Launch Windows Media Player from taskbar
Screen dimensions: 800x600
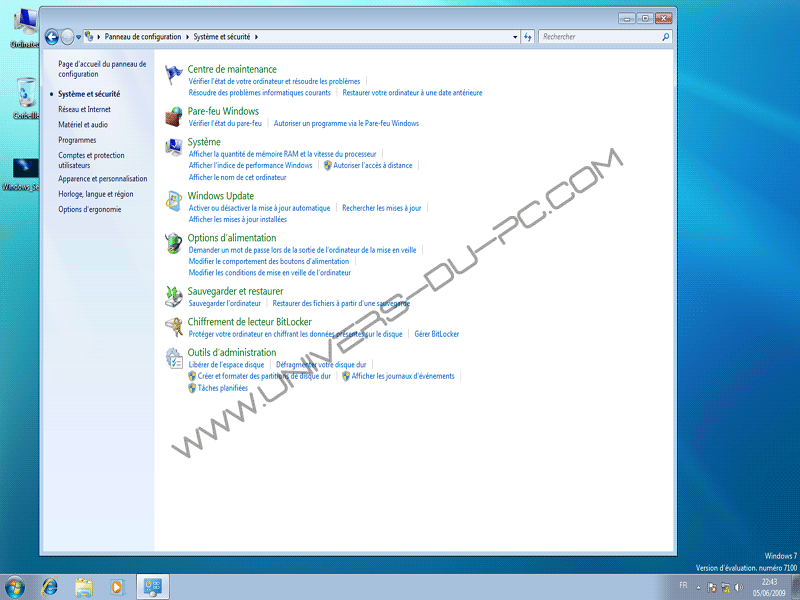click(x=117, y=587)
